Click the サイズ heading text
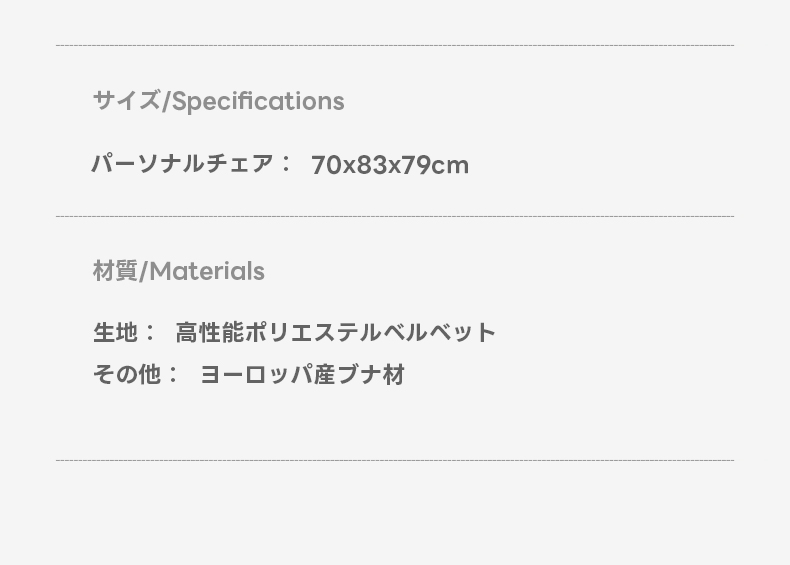790x565 pixels. click(126, 101)
